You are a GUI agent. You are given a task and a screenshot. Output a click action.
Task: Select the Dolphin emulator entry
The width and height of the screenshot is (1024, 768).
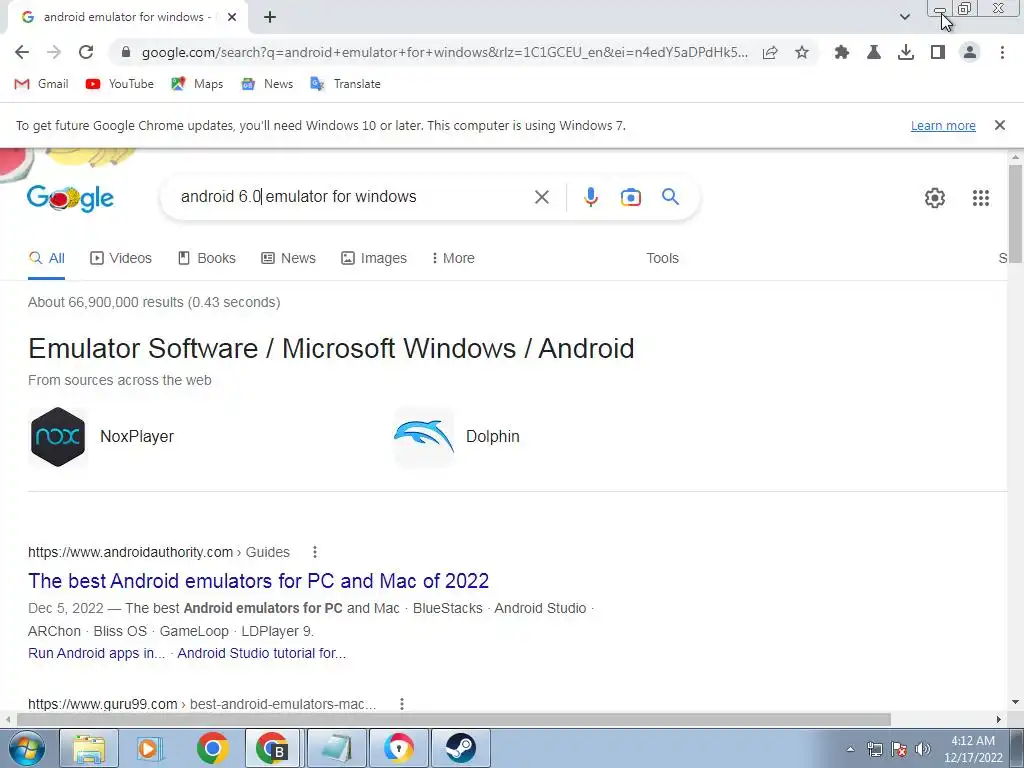coord(457,437)
